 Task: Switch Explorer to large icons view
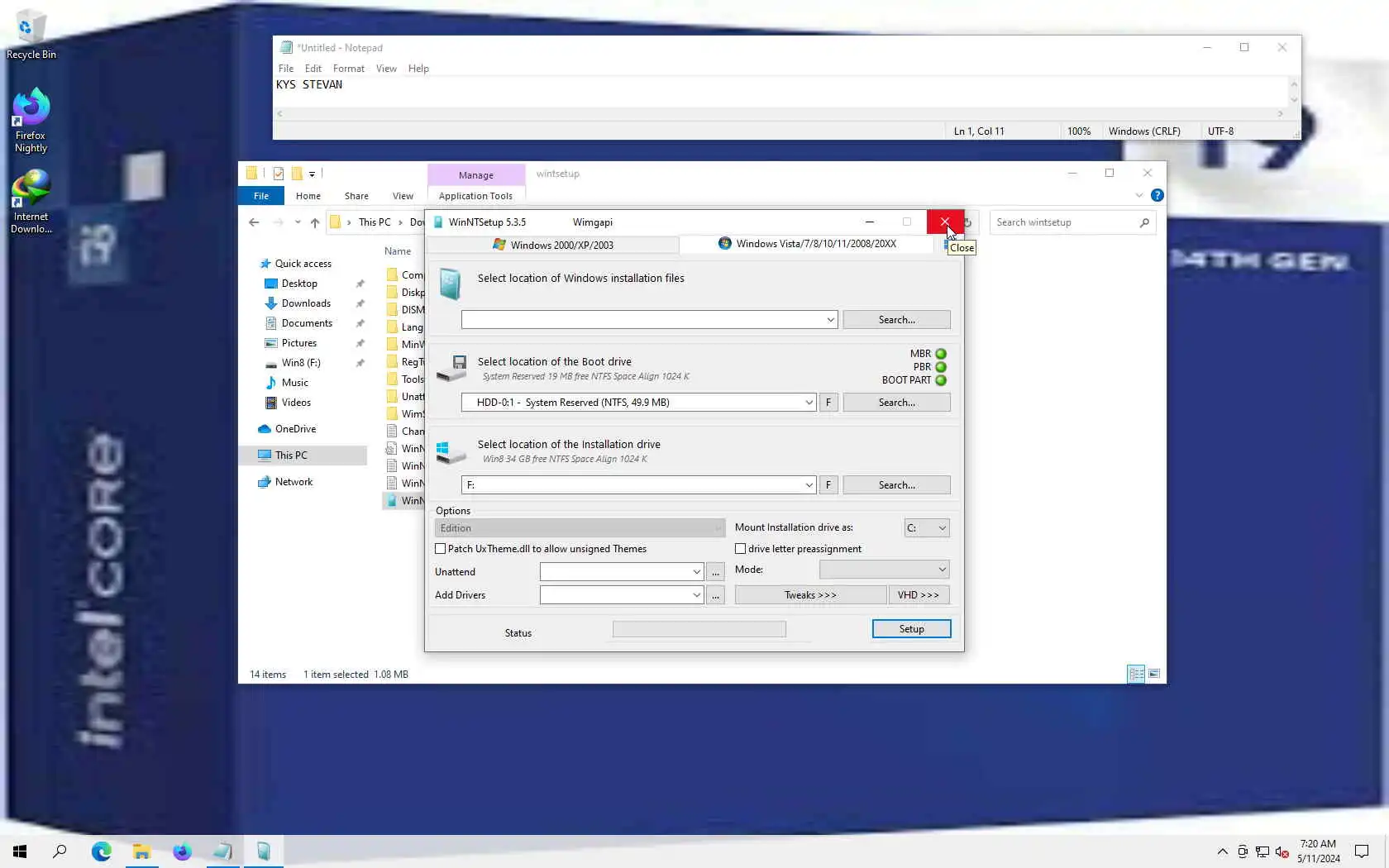(1154, 674)
